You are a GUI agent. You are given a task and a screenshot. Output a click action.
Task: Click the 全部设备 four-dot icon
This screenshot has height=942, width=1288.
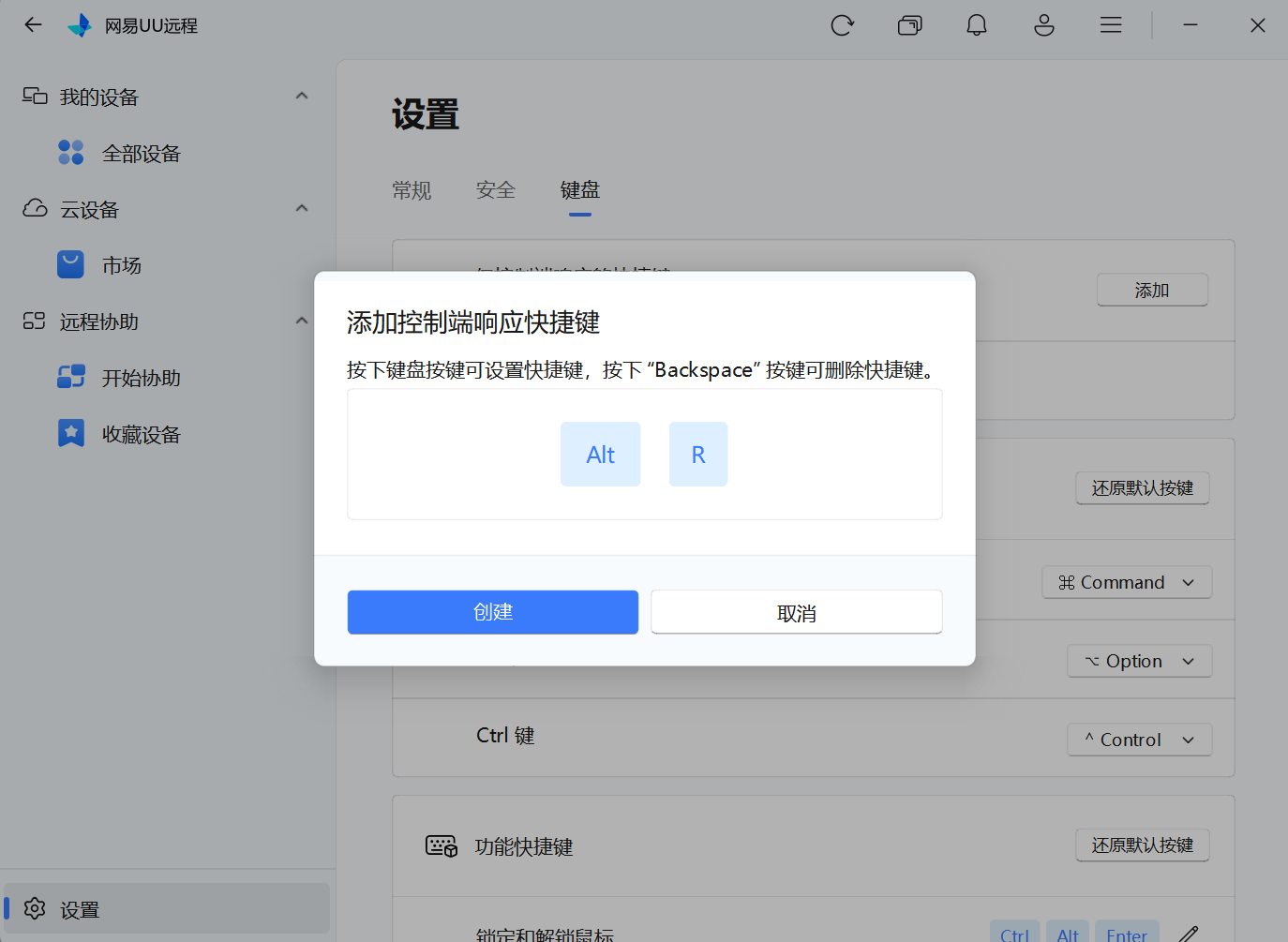[x=71, y=153]
